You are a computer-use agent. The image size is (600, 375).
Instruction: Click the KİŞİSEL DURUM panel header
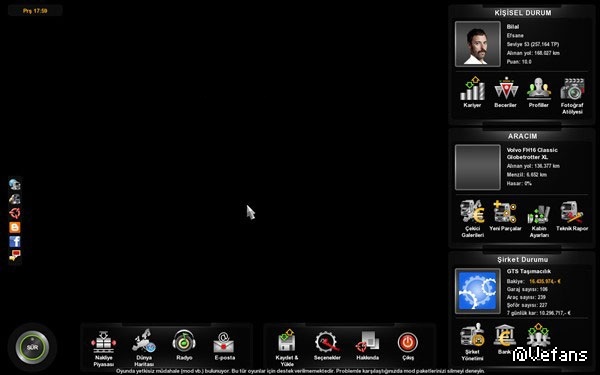point(523,13)
